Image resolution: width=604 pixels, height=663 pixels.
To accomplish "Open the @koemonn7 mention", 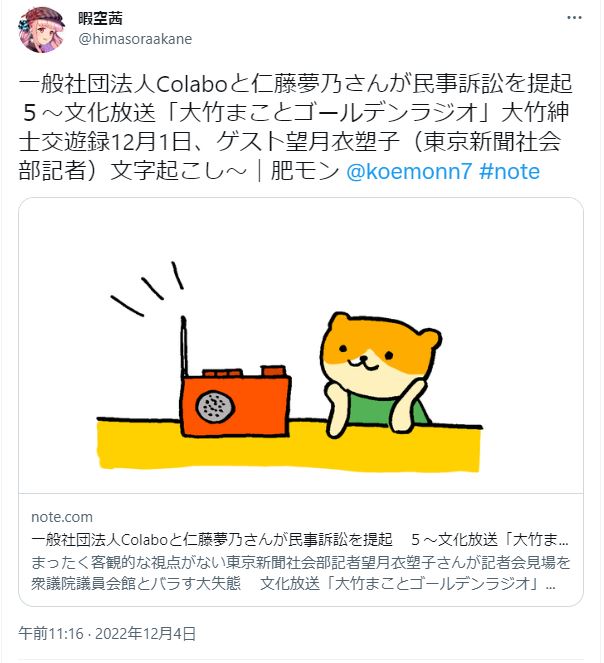I will point(409,171).
